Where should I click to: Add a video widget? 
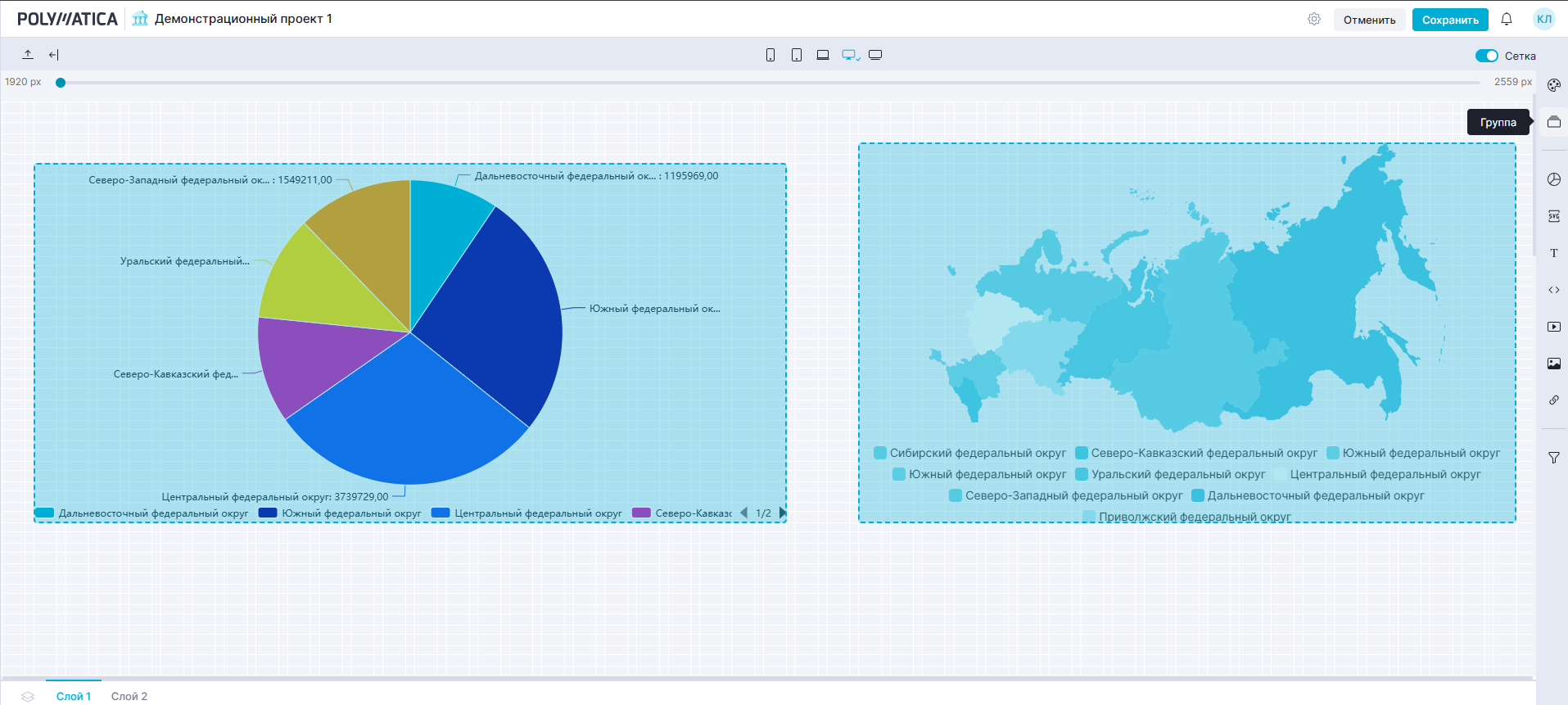1553,327
